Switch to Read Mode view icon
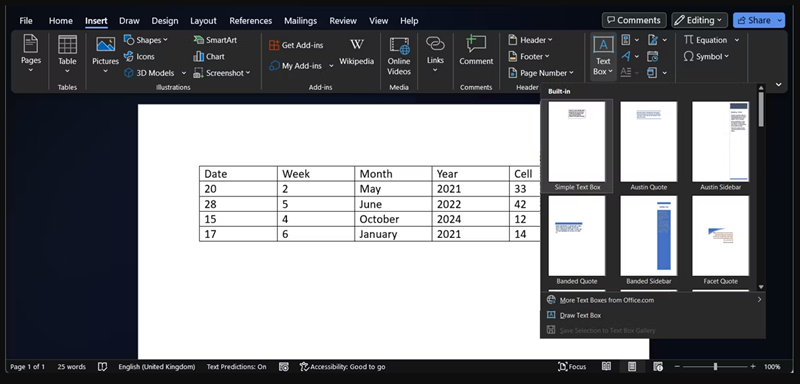This screenshot has height=384, width=800. [x=606, y=367]
